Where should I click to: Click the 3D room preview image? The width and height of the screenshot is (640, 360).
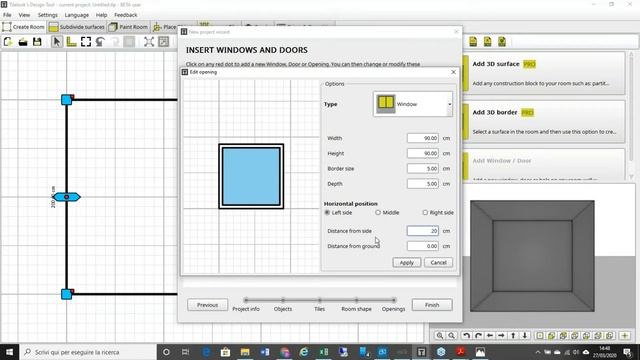532,256
